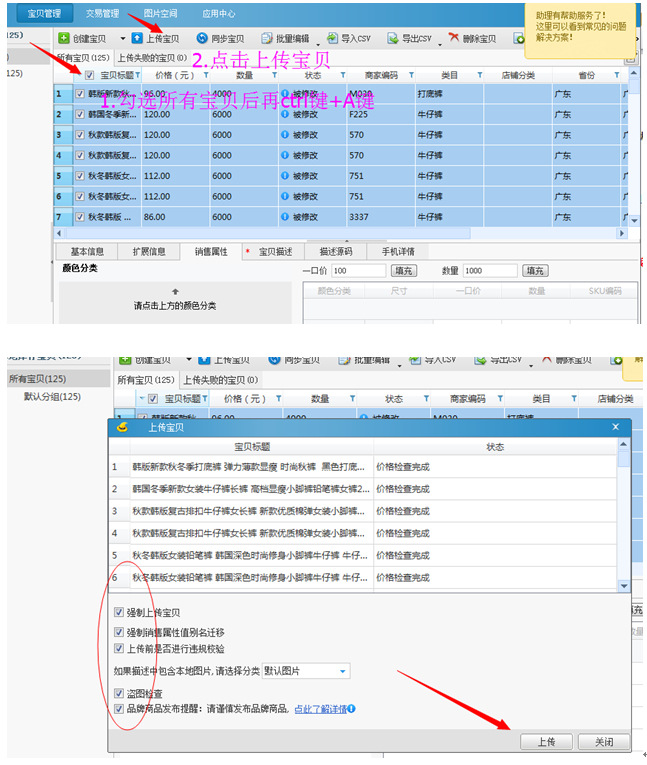The height and width of the screenshot is (765, 647).
Task: Toggle 强制销售属性值别名迁移 checkbox
Action: point(119,632)
